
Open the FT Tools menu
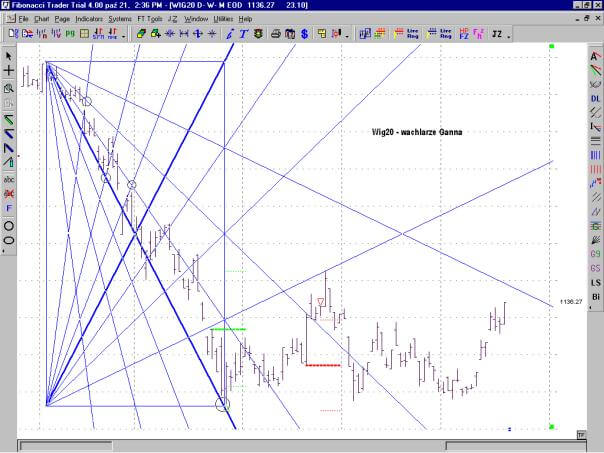[149, 18]
